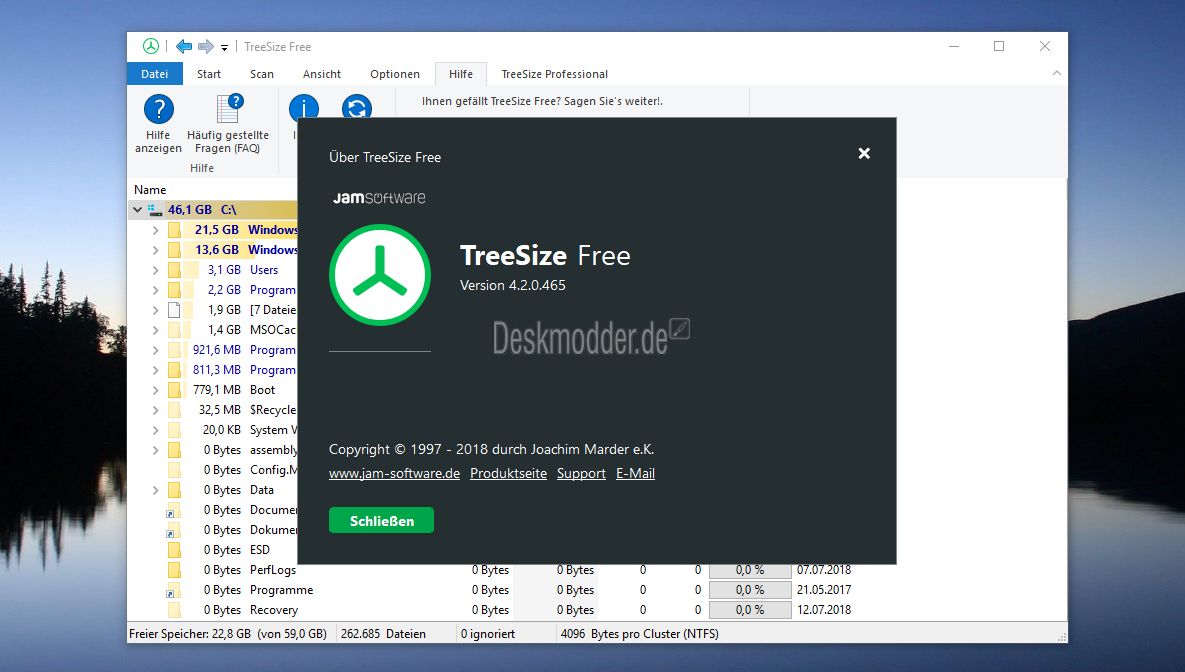Click the 0,0 % bar in PerfLogs row
Viewport: 1185px width, 672px height.
(x=750, y=570)
